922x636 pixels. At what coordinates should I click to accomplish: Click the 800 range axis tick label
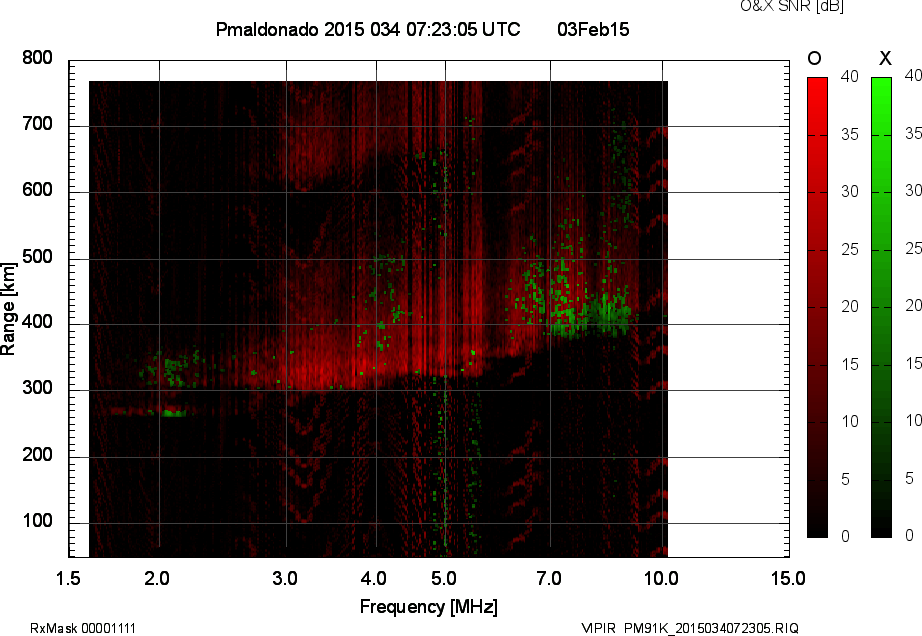37,58
